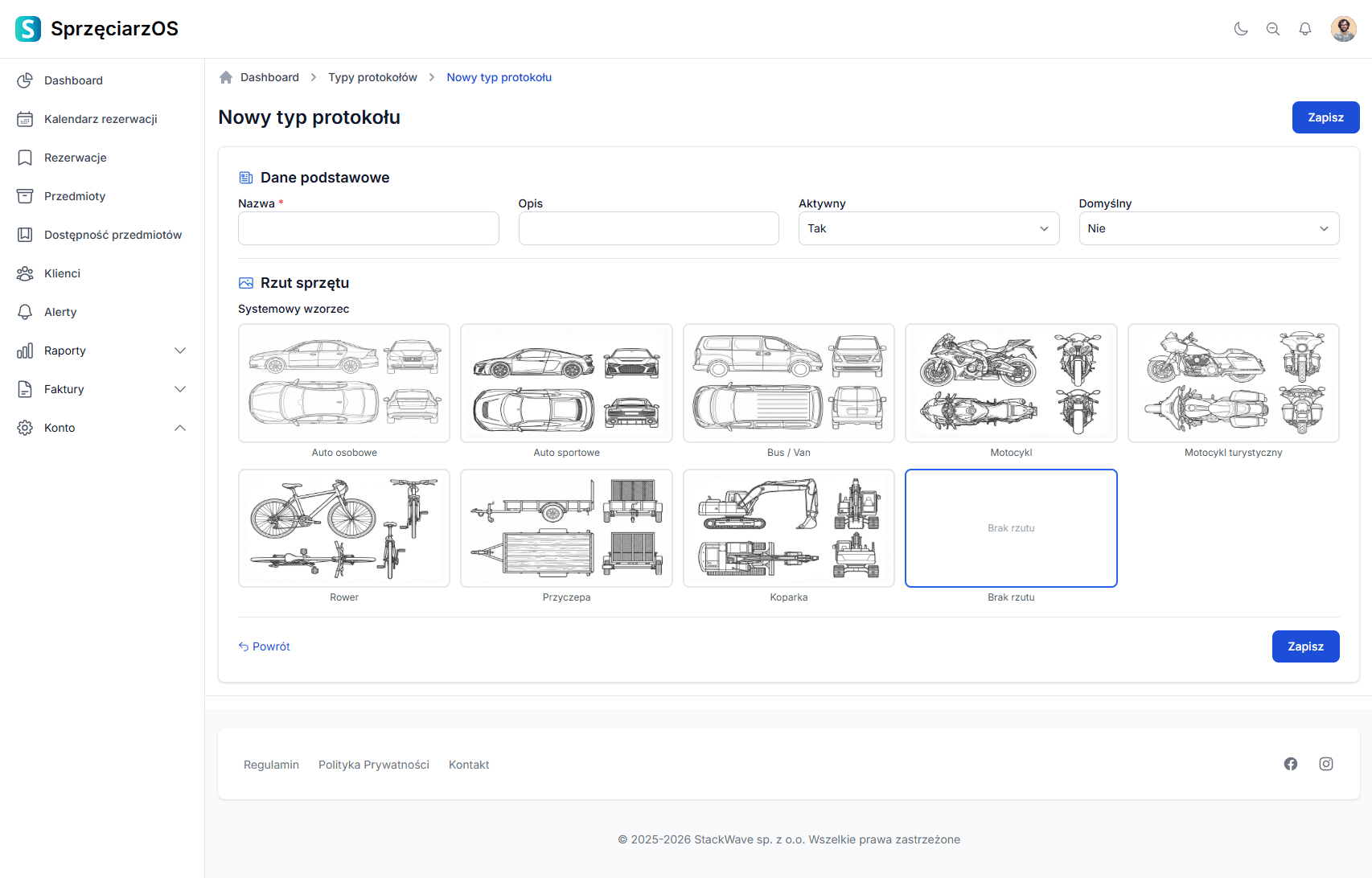Select the Brak rzutu option

1011,528
